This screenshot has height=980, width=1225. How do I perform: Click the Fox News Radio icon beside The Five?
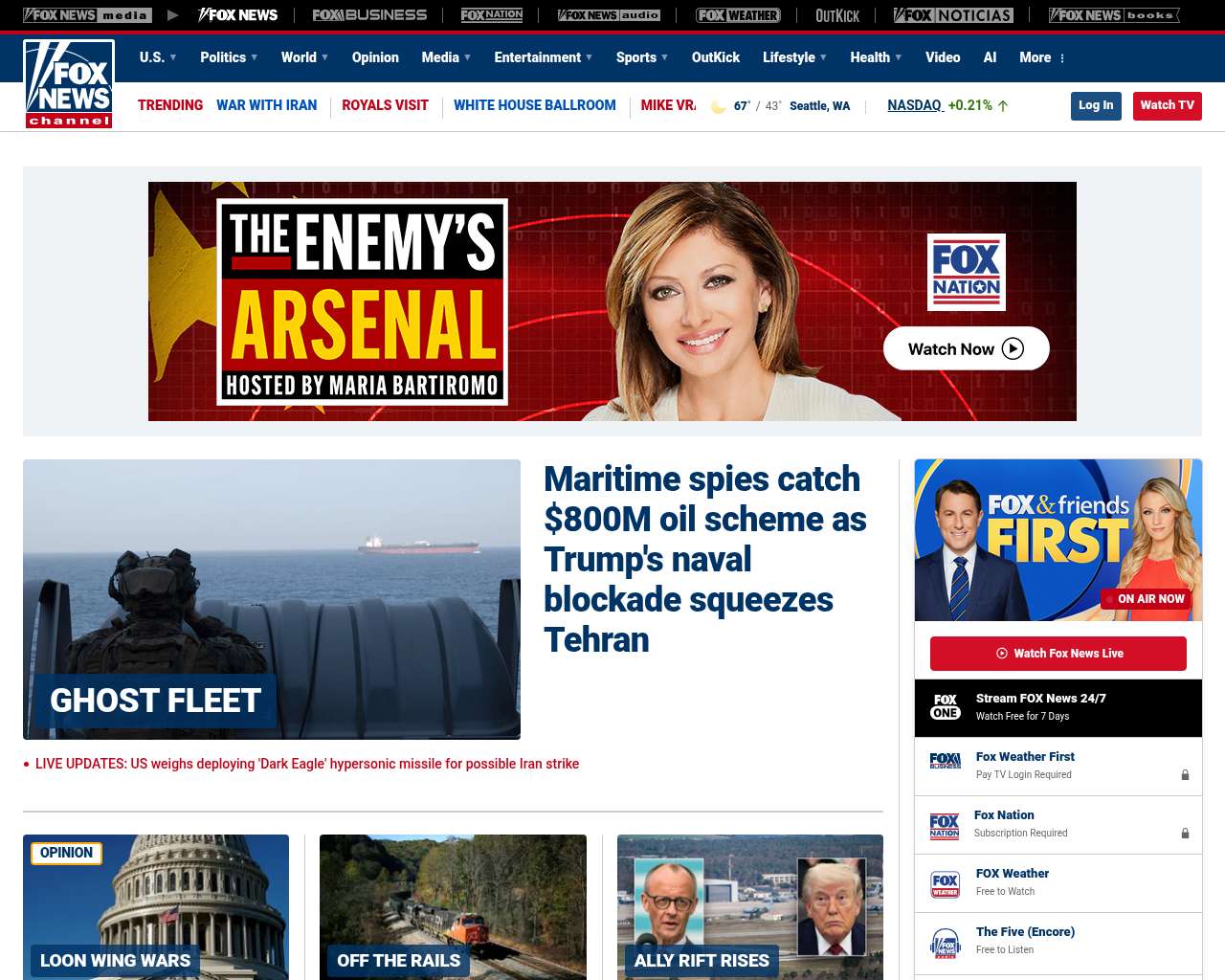[946, 943]
